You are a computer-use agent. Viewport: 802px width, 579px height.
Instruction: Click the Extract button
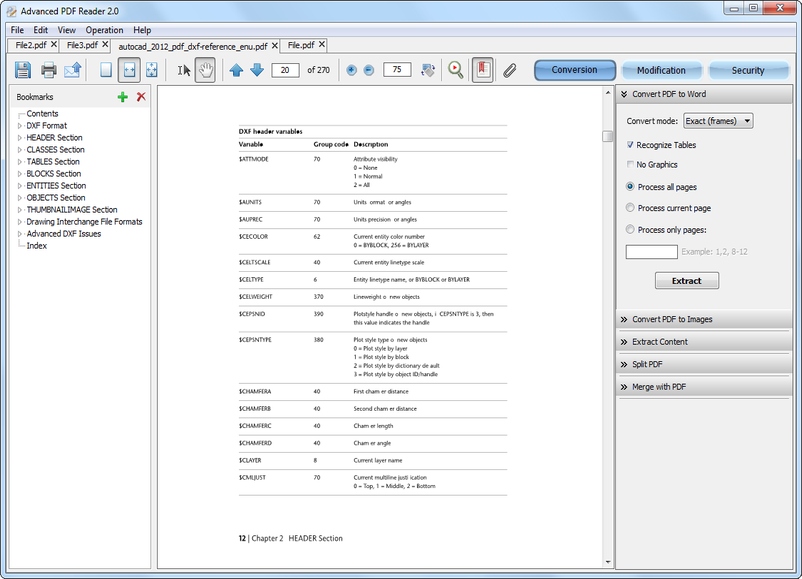pos(686,280)
